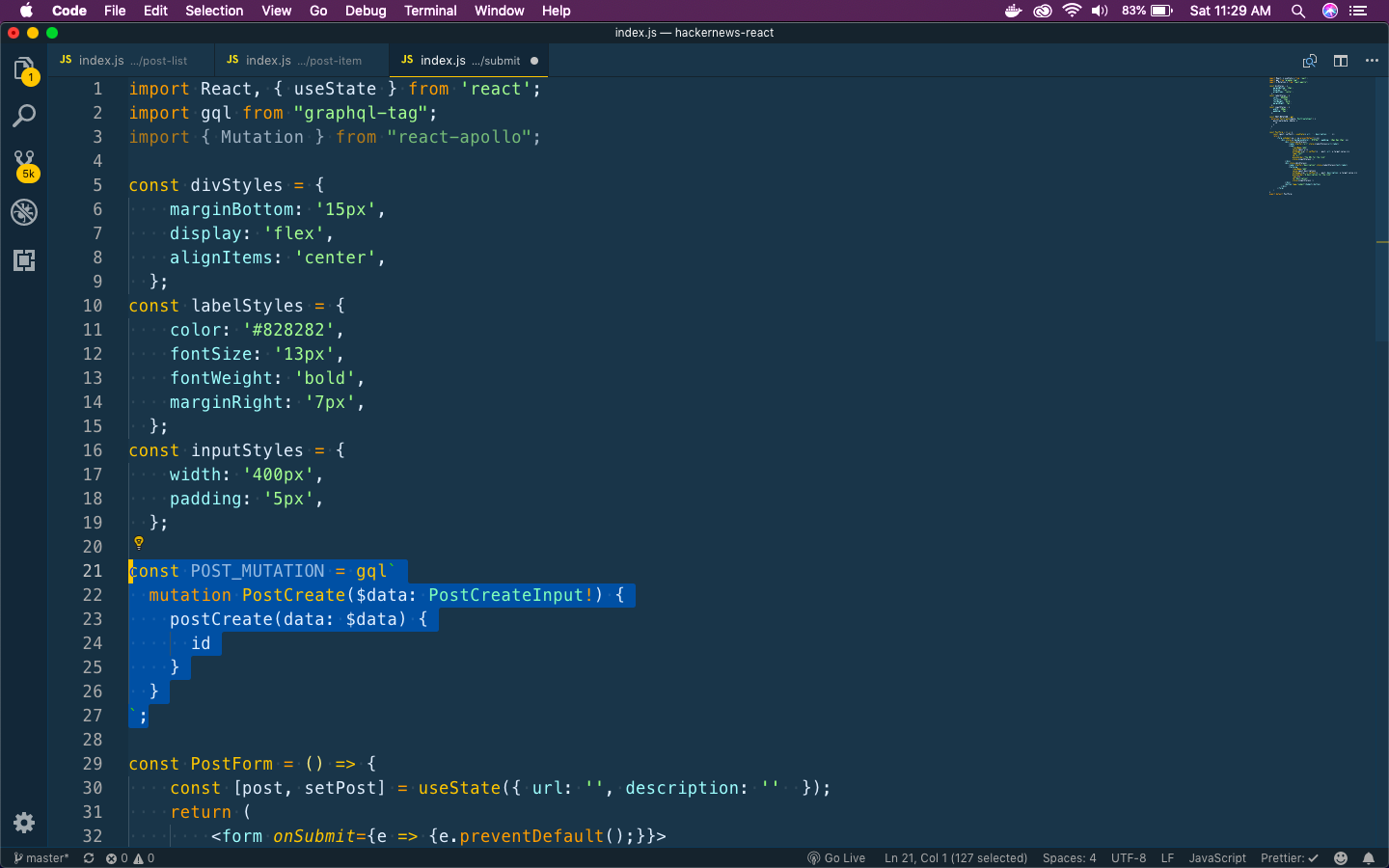This screenshot has width=1389, height=868.
Task: Open the Window menu
Action: point(499,11)
